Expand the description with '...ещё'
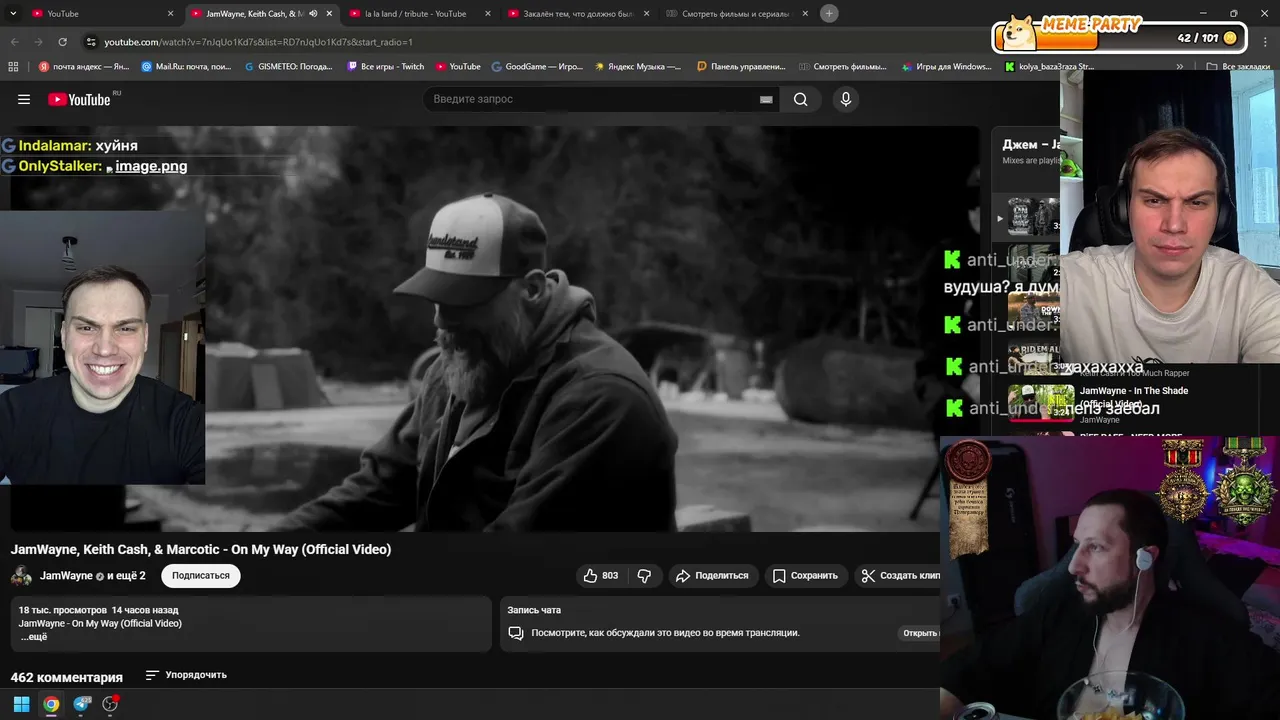Viewport: 1280px width, 720px height. [x=34, y=637]
